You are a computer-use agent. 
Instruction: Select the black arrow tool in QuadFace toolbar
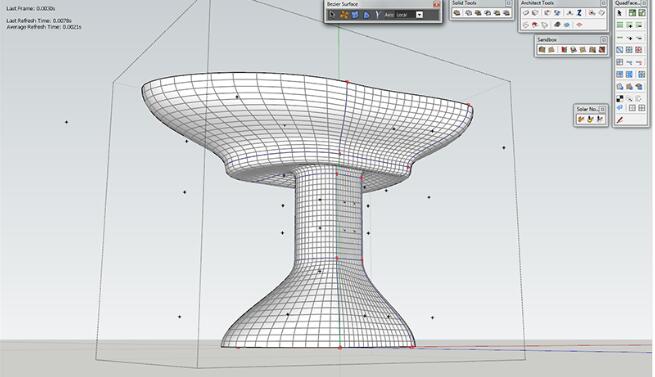coord(619,13)
